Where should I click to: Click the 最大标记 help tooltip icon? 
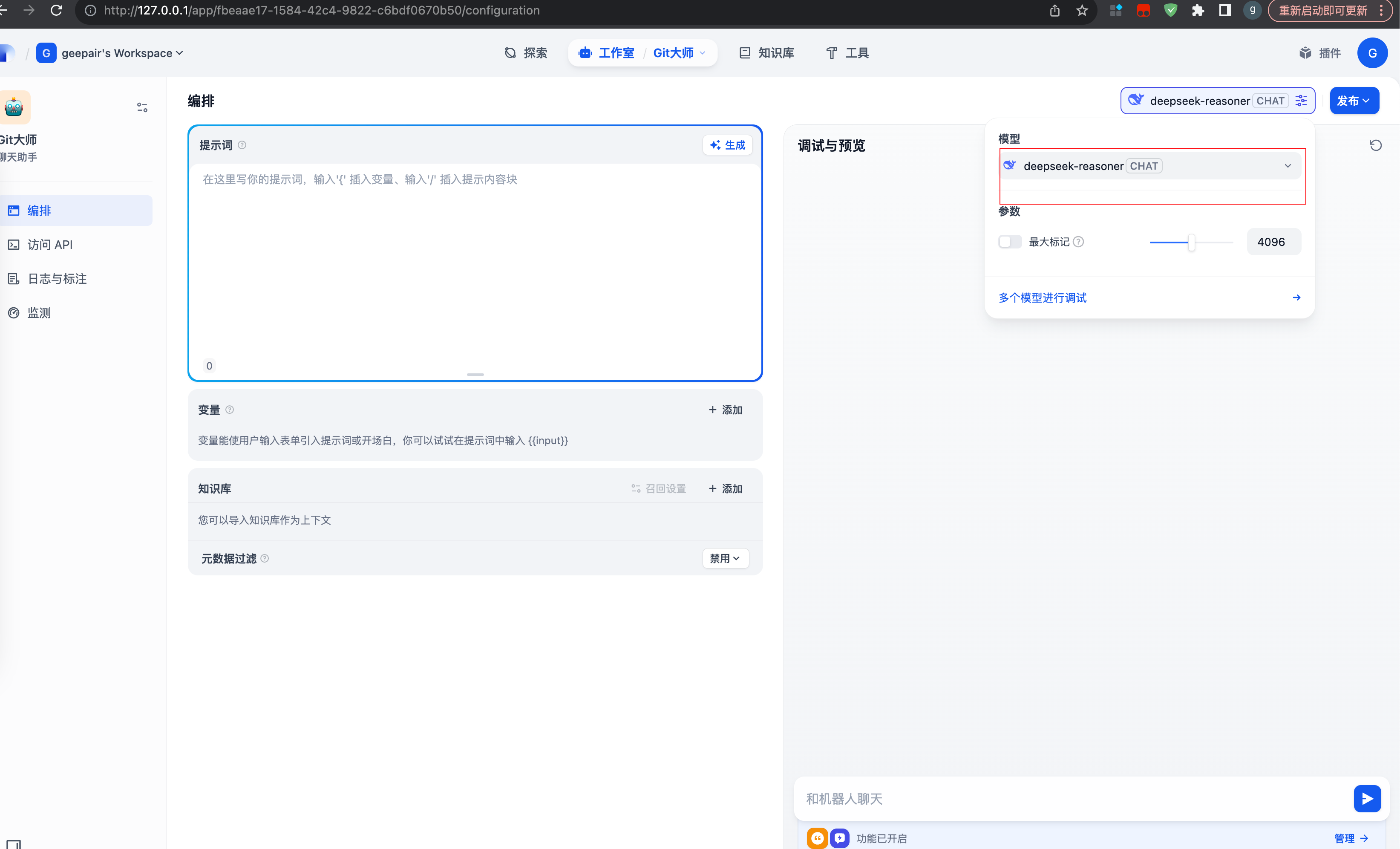(x=1078, y=242)
